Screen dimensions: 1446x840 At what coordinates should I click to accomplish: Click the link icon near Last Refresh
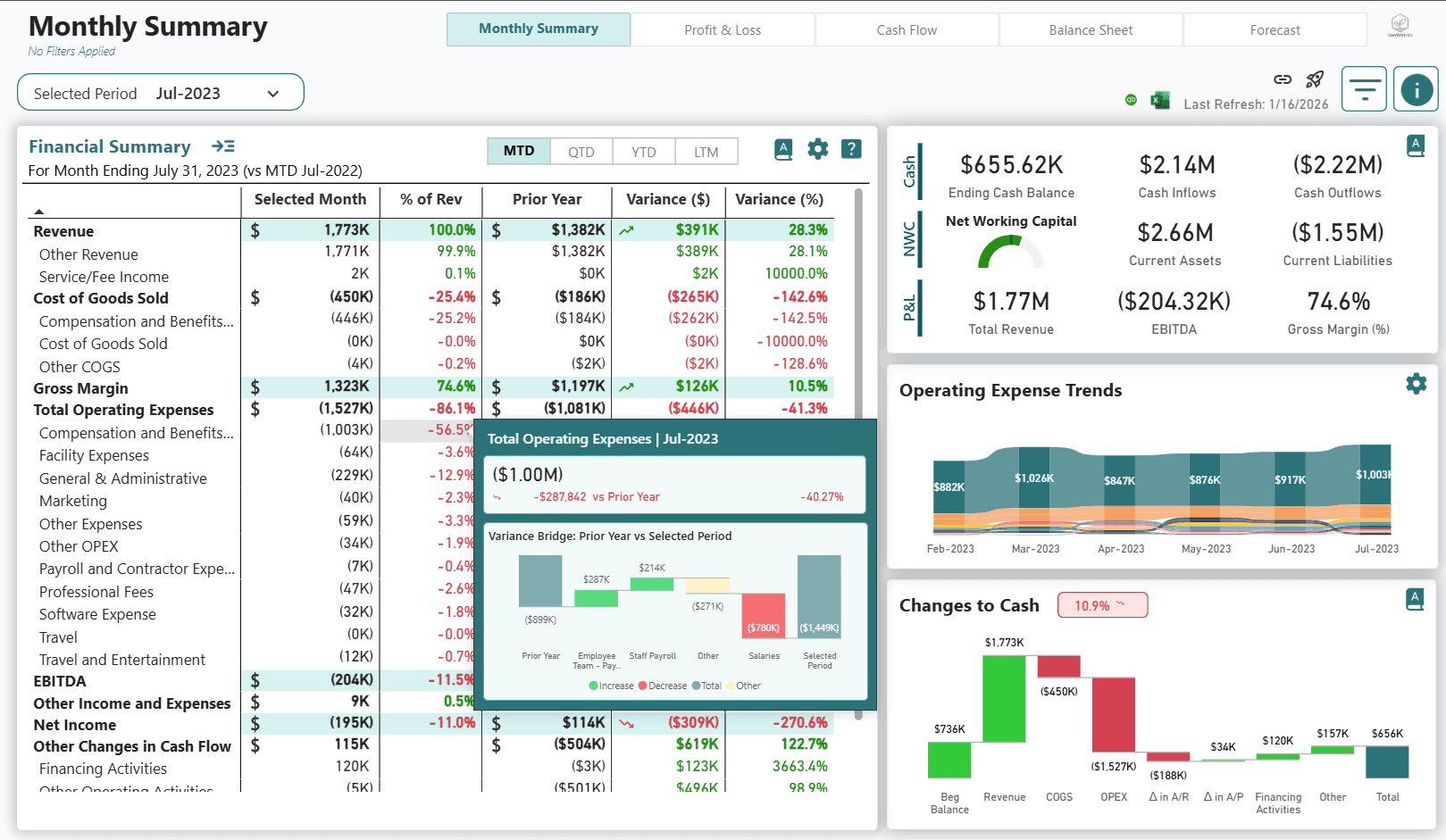coord(1282,79)
